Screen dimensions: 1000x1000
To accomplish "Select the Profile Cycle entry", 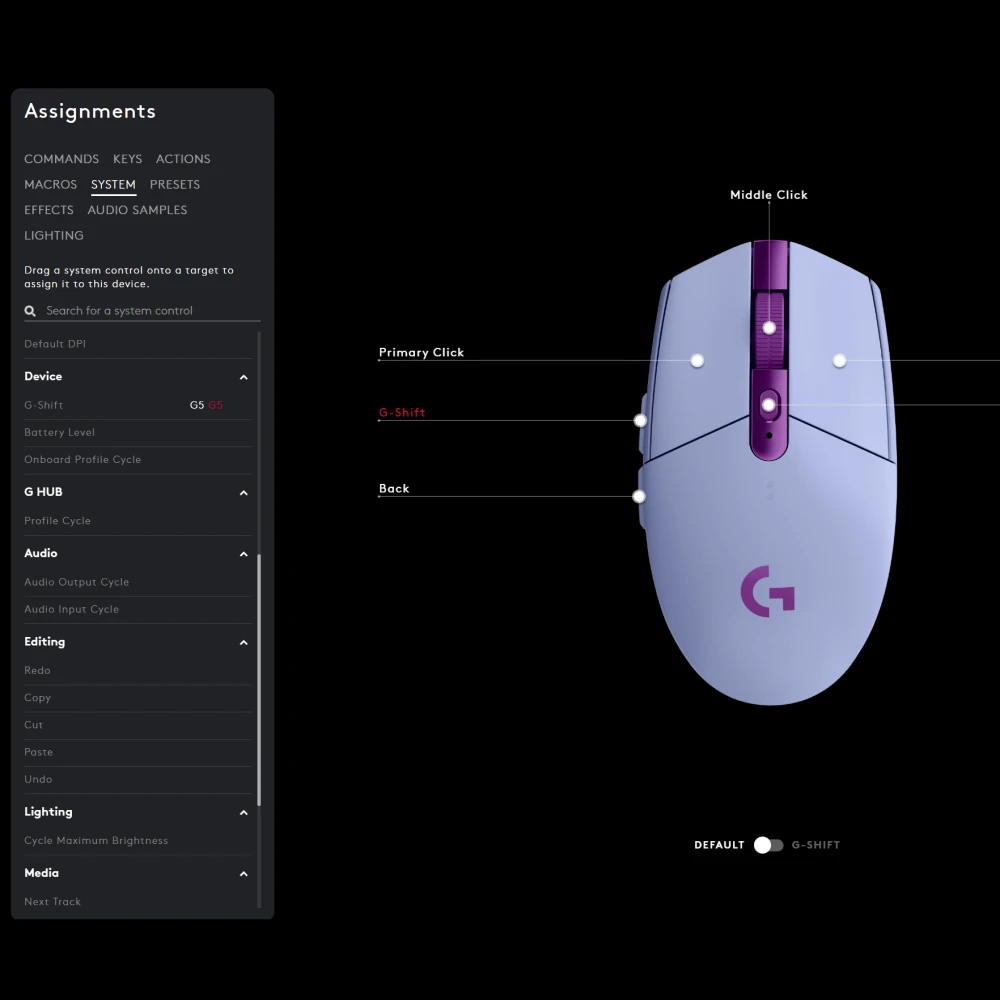I will coord(138,520).
